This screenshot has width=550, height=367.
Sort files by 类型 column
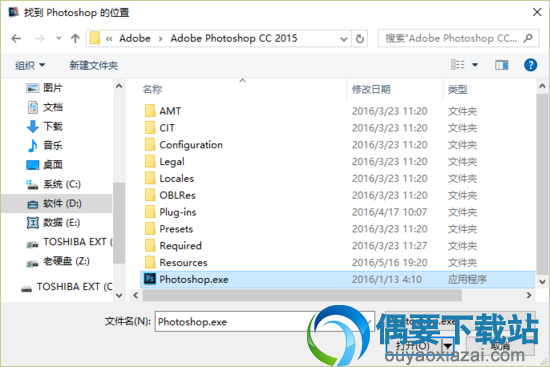pyautogui.click(x=457, y=89)
